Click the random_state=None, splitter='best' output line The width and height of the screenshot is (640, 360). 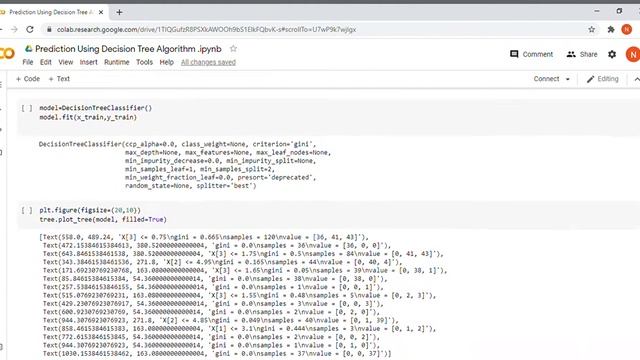tap(191, 186)
